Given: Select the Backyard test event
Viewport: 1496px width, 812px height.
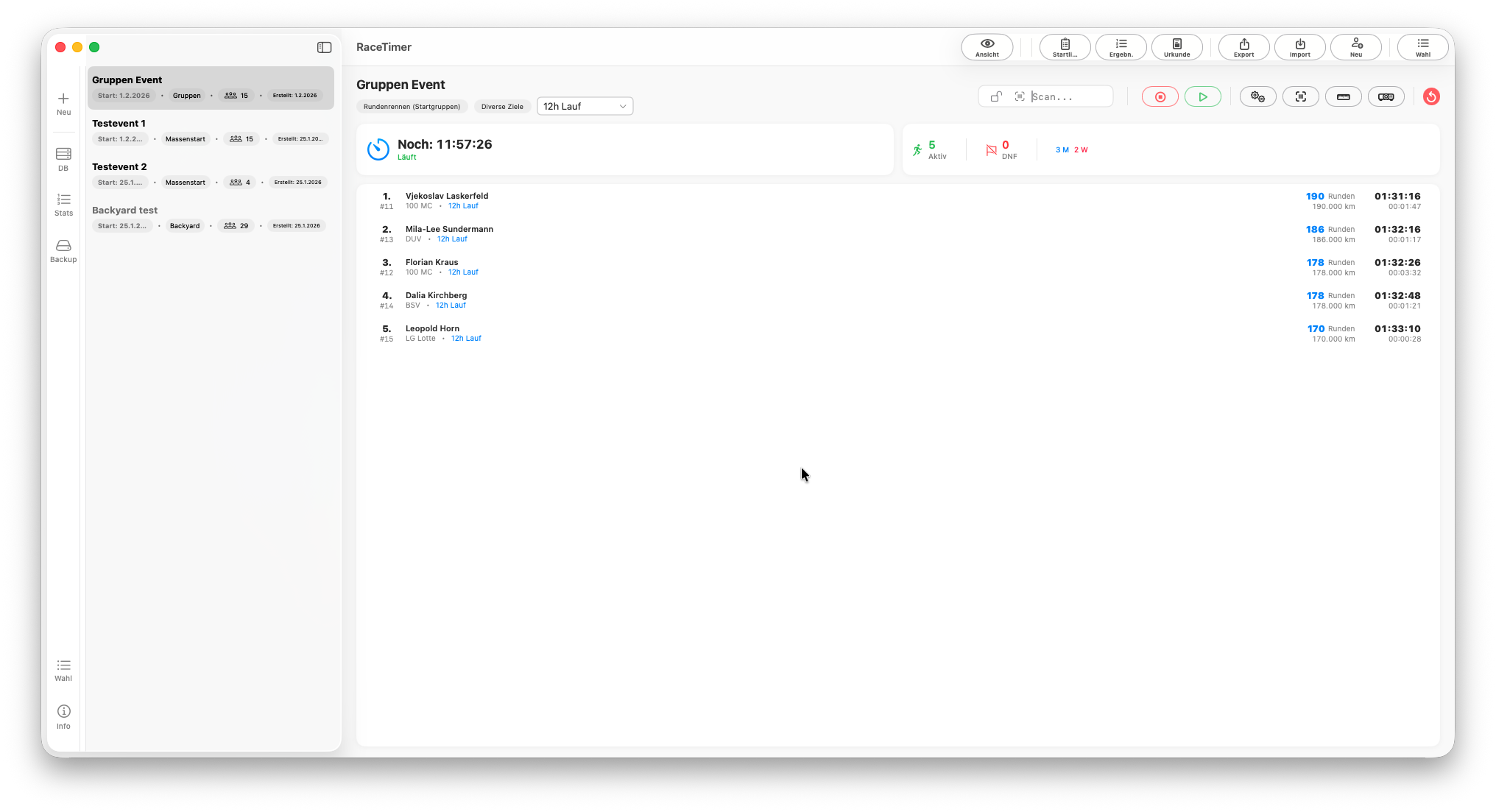Looking at the screenshot, I should pyautogui.click(x=211, y=218).
